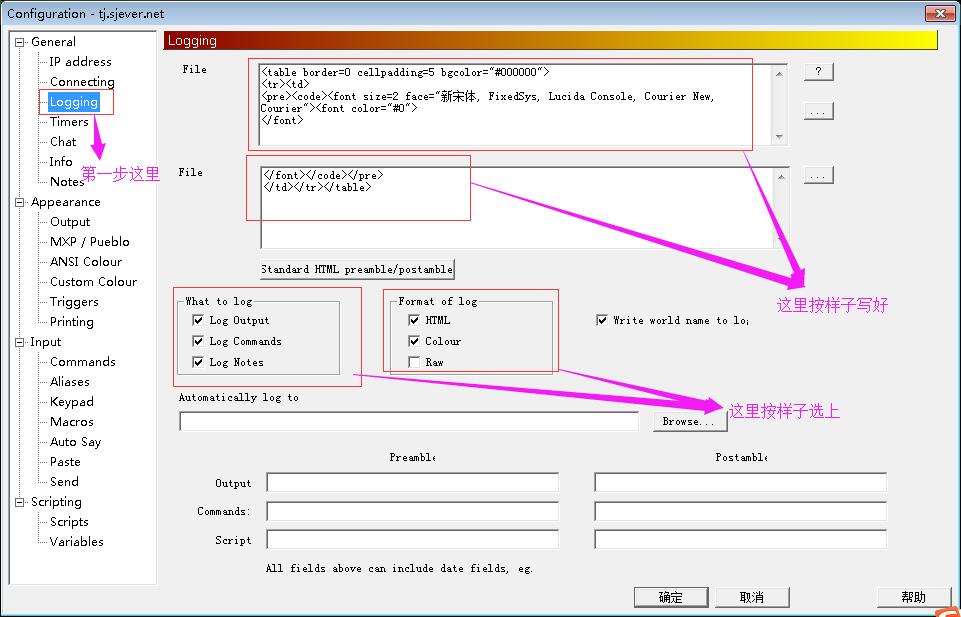
Task: Open ANSI Colour settings
Action: tap(86, 262)
